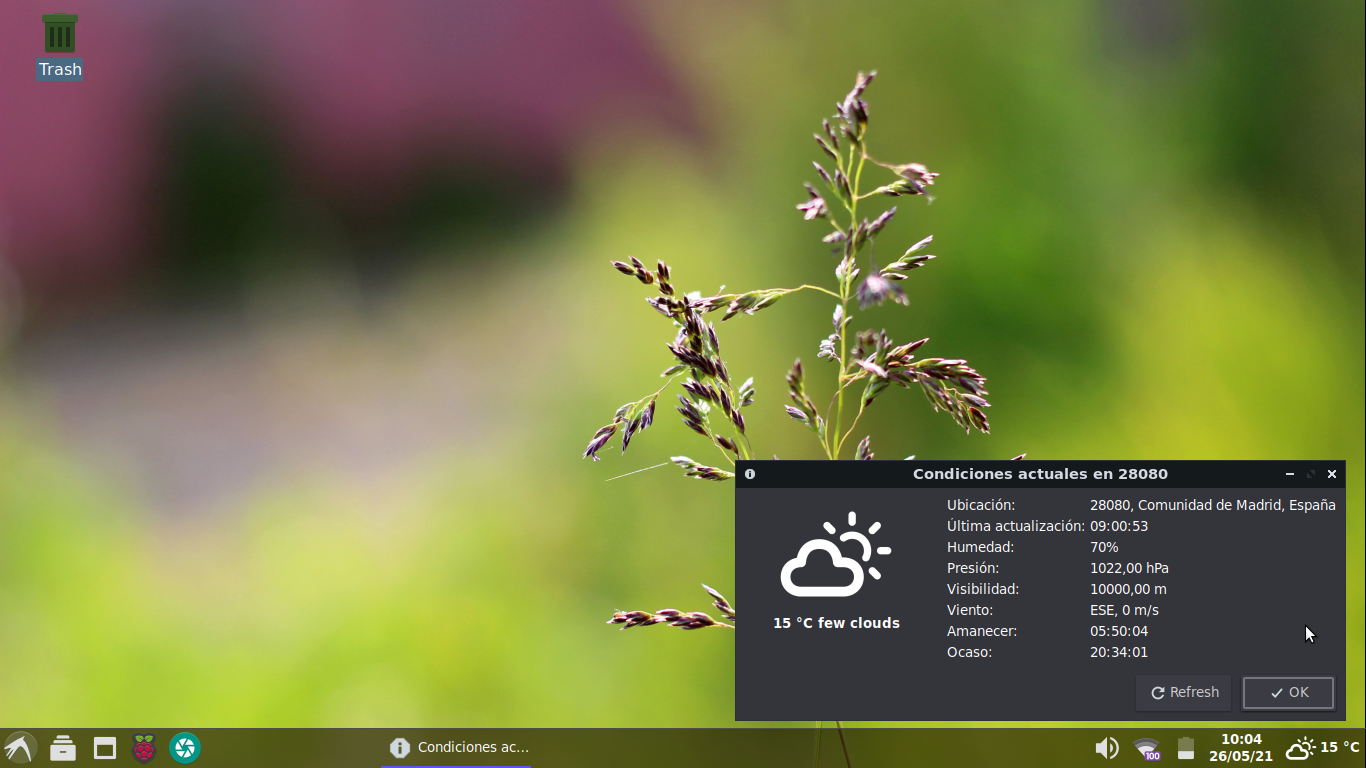Image resolution: width=1366 pixels, height=768 pixels.
Task: Click the clock showing 10:04
Action: coord(1241,747)
